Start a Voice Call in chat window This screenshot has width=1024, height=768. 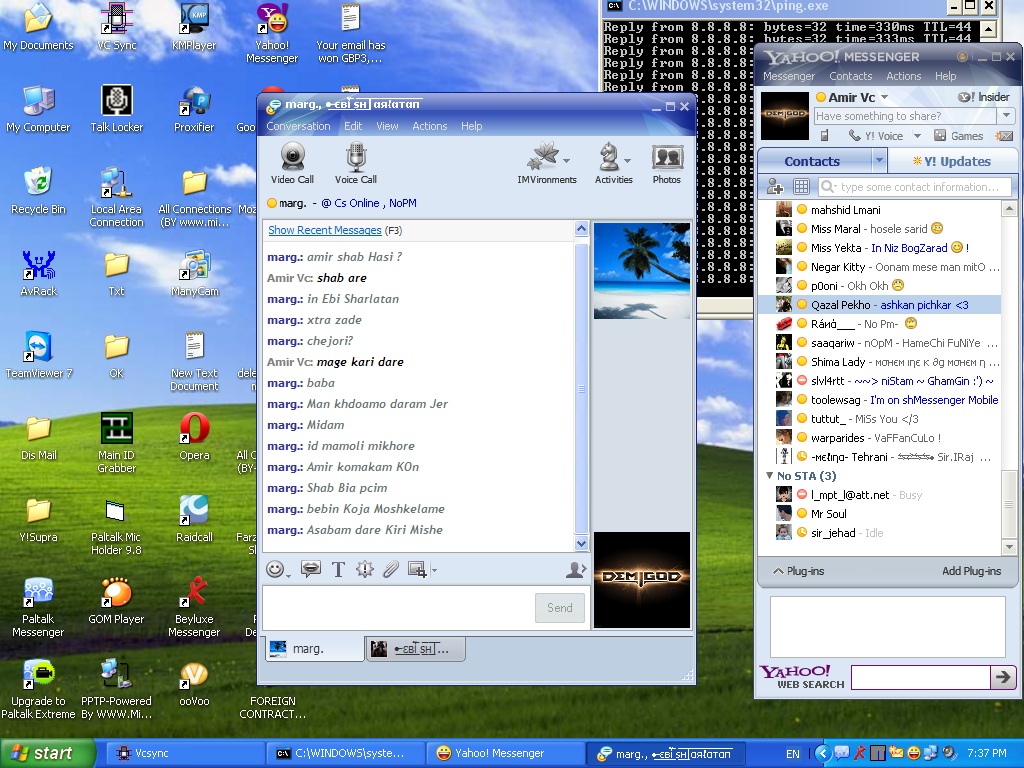[356, 164]
